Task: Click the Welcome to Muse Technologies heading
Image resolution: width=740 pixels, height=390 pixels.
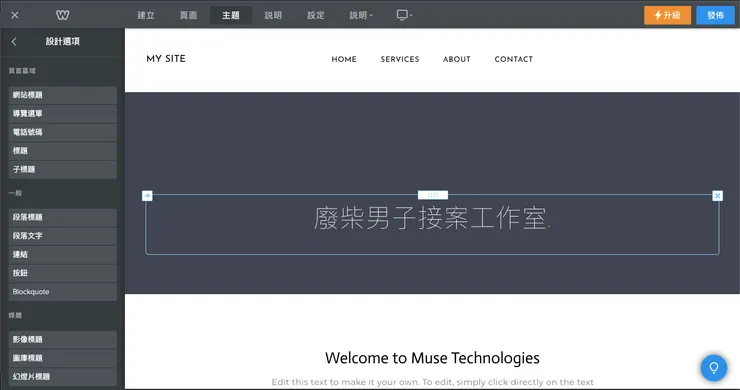Action: pos(432,358)
